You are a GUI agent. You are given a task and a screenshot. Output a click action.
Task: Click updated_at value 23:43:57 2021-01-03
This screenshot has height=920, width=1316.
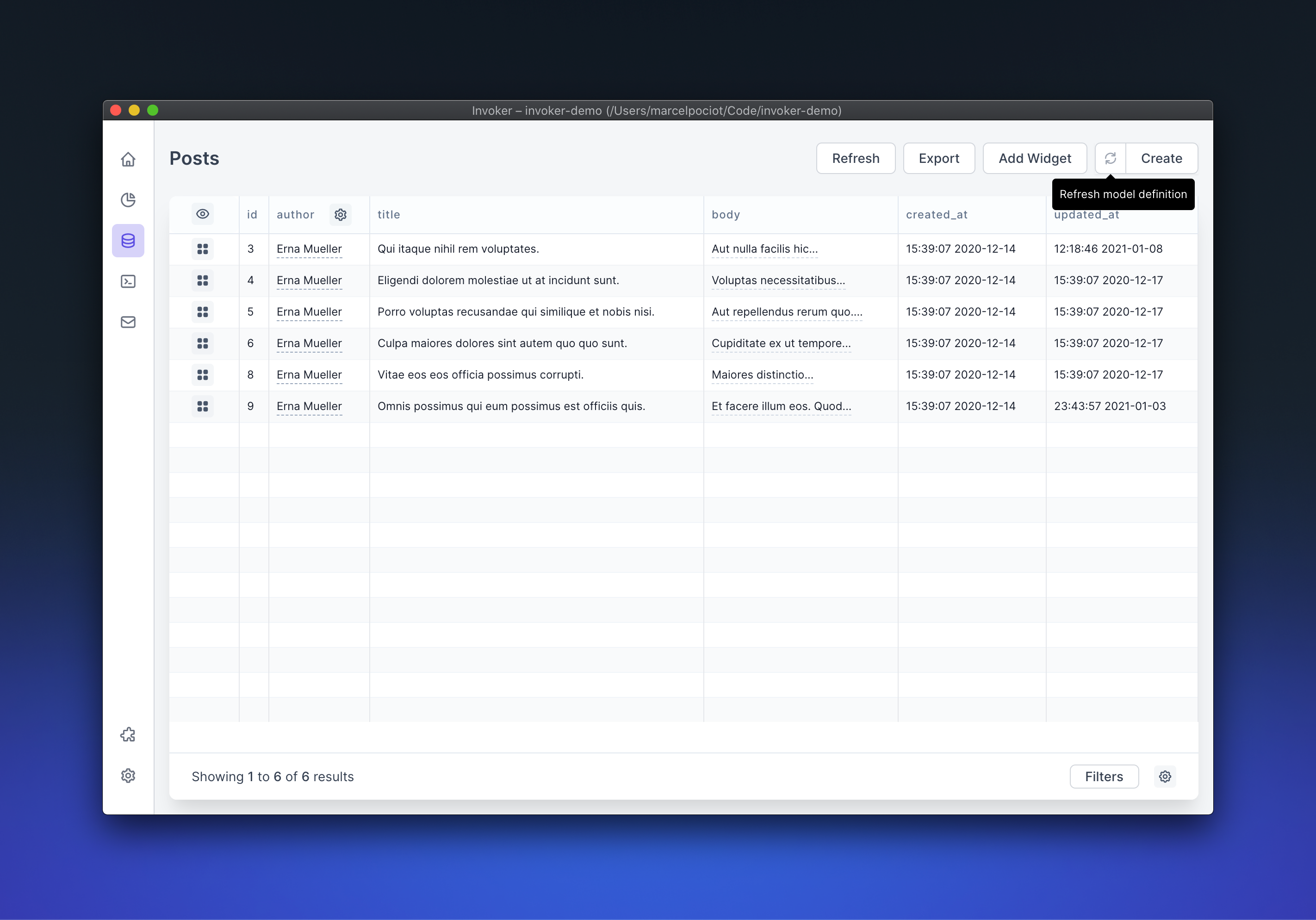[x=1110, y=406]
